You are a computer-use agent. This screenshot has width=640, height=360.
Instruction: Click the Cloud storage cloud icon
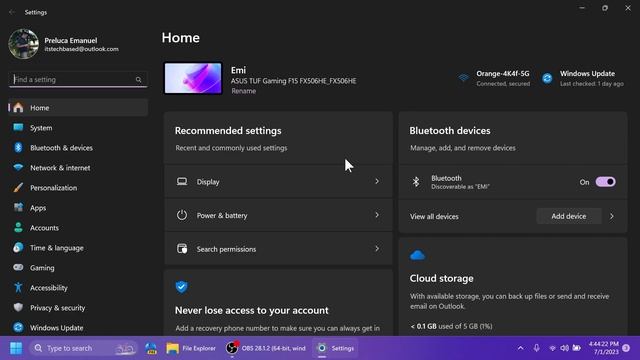click(418, 256)
